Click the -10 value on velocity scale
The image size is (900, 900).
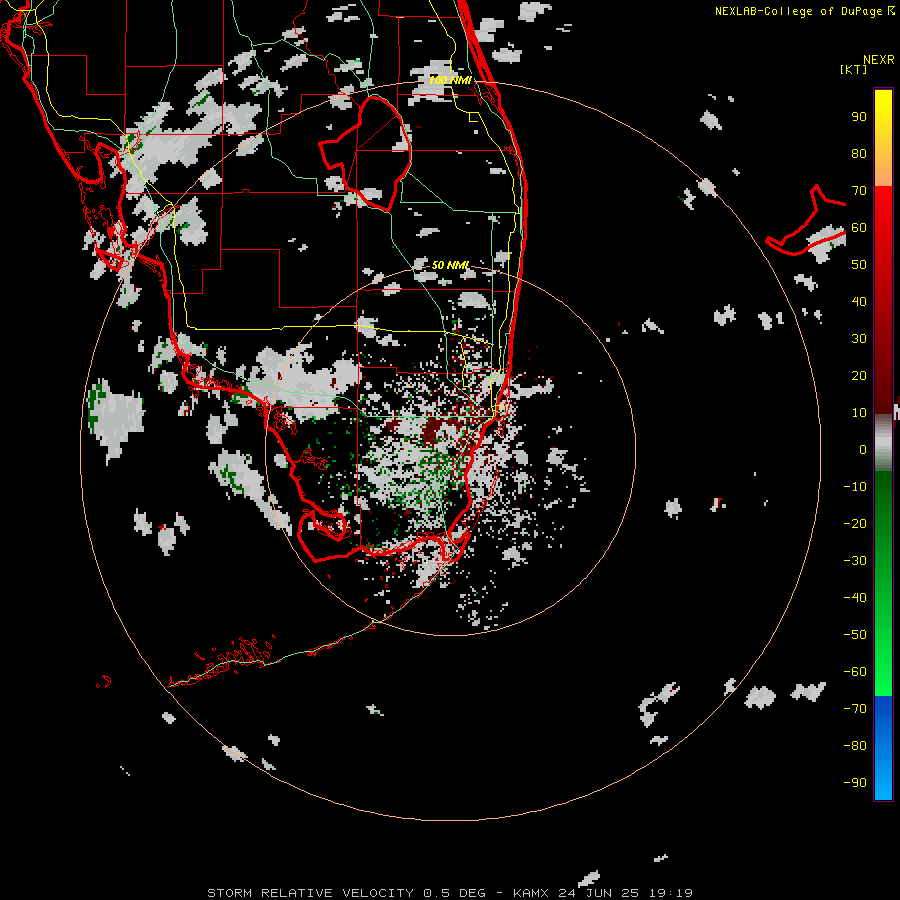[855, 487]
